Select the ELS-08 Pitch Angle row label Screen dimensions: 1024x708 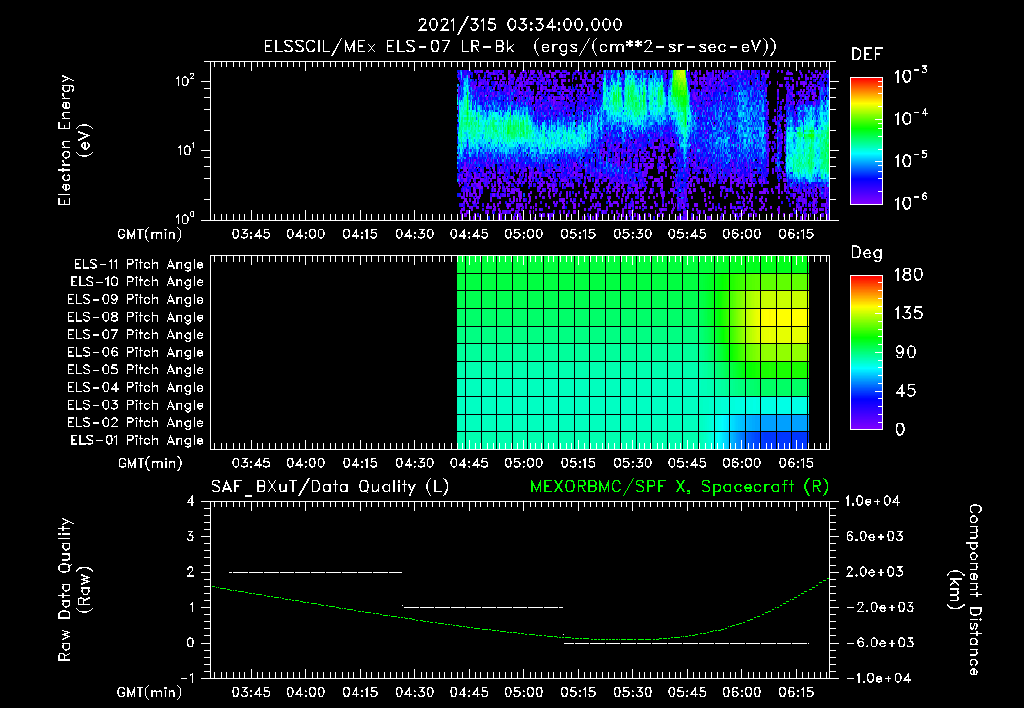point(136,317)
